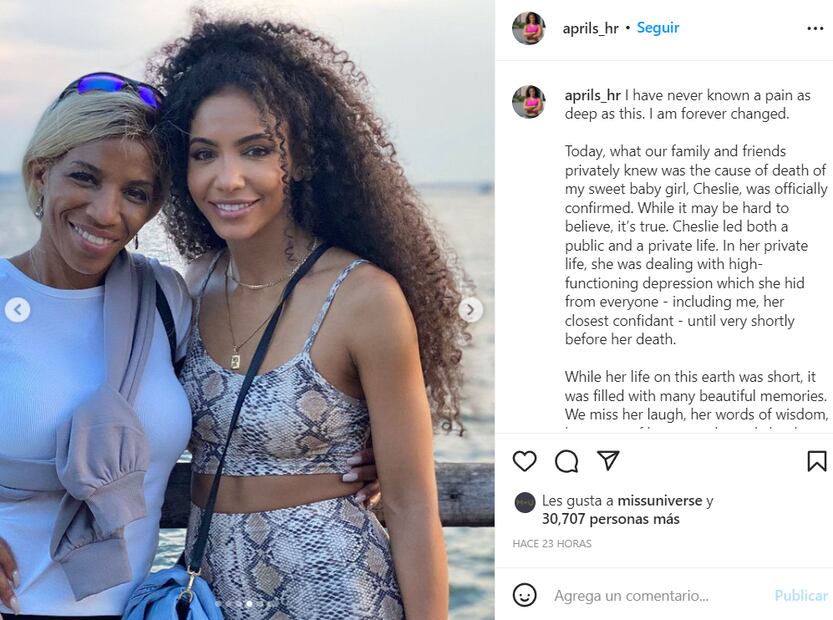Save post with the bookmark icon
Screen dimensions: 833x620
817,461
